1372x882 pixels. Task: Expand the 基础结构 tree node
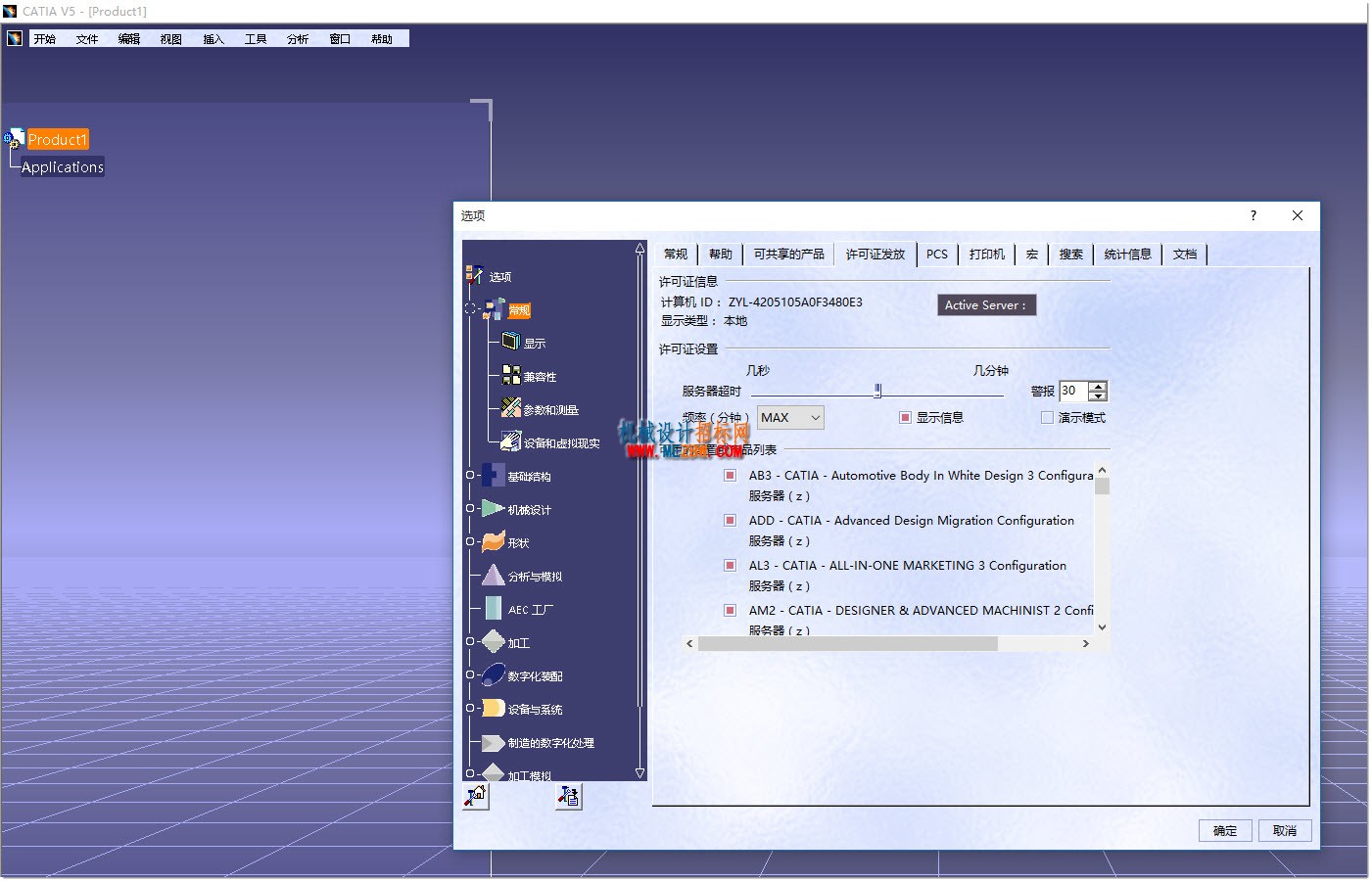[470, 475]
